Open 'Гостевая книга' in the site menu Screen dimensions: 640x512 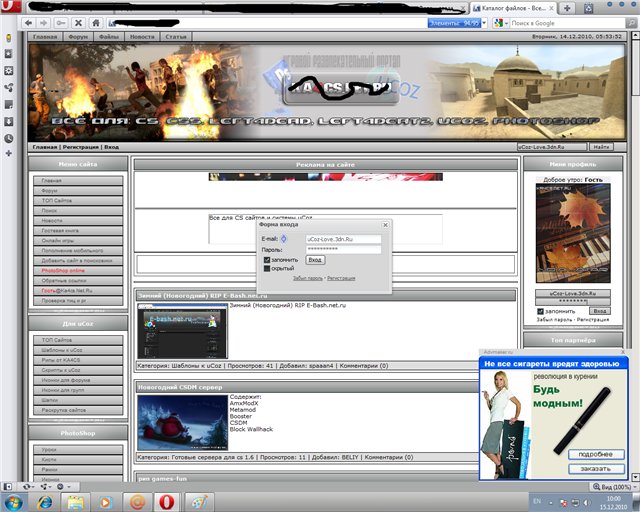78,230
